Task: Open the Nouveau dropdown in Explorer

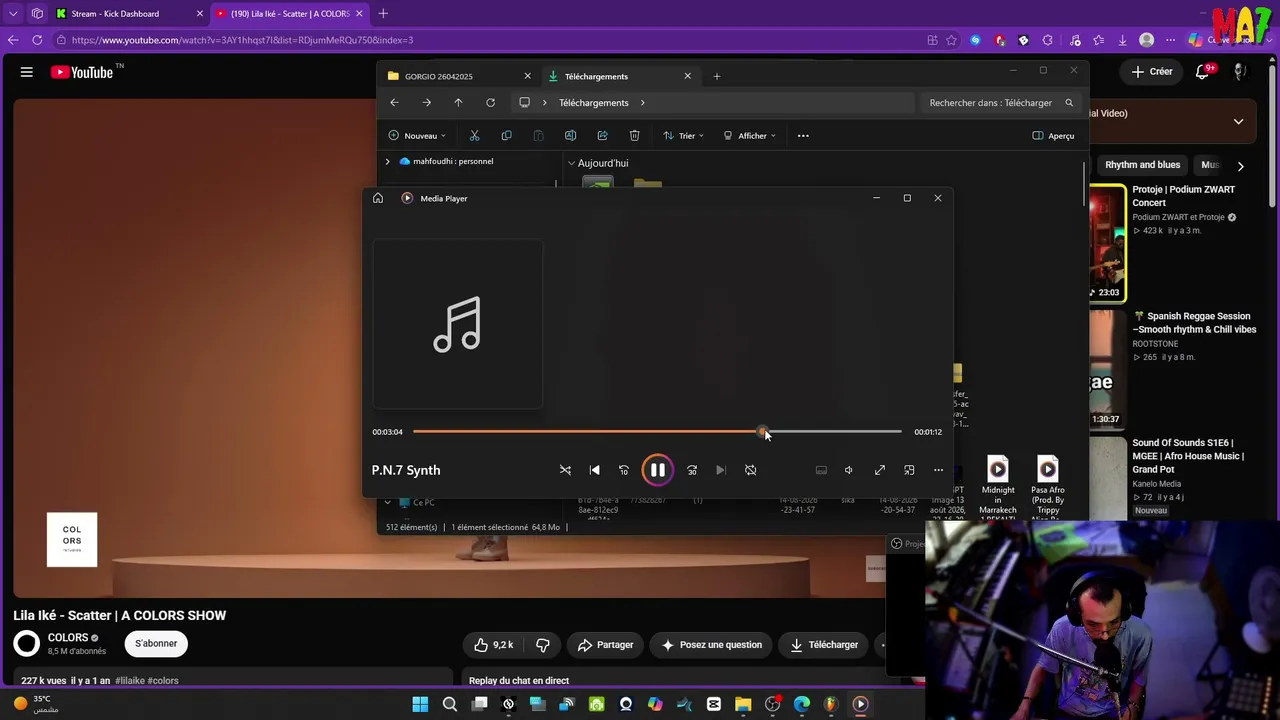Action: (417, 136)
